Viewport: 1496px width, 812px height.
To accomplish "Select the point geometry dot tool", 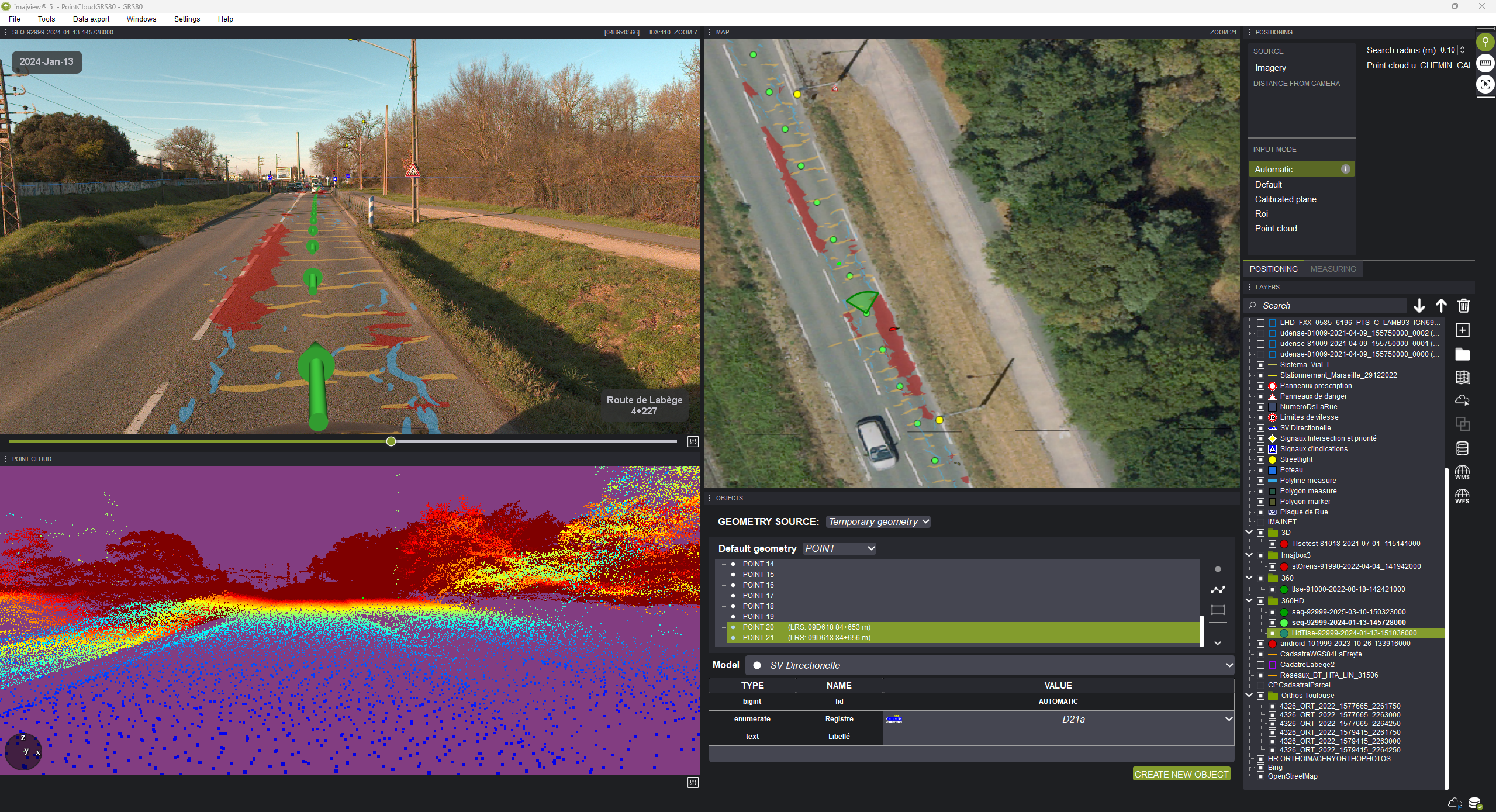I will pyautogui.click(x=1218, y=569).
